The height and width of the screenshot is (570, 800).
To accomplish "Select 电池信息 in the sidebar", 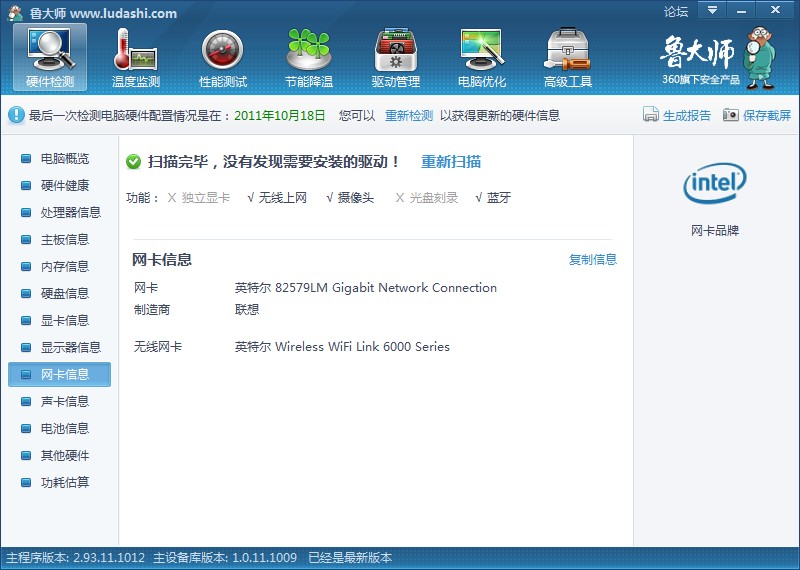I will pyautogui.click(x=64, y=428).
